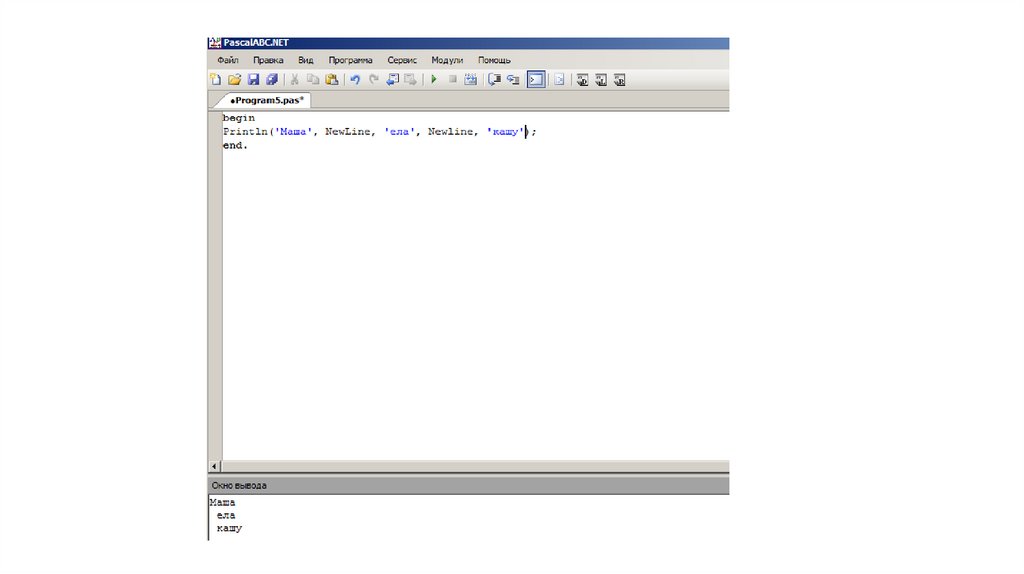Click 'ела' in the output window
Image resolution: width=1024 pixels, height=574 pixels.
(x=226, y=515)
